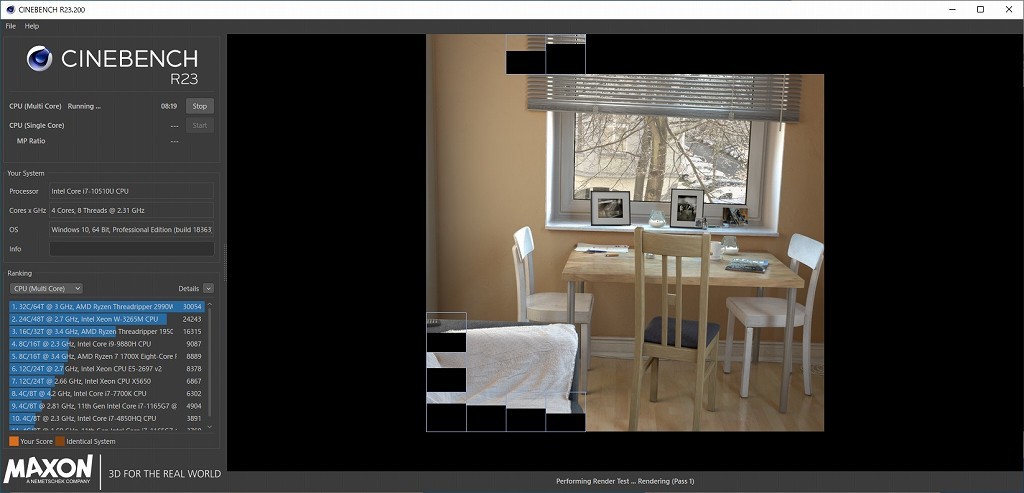The width and height of the screenshot is (1024, 493).
Task: Select the Xeon E5-2697 v2 ranking entry
Action: pyautogui.click(x=107, y=368)
